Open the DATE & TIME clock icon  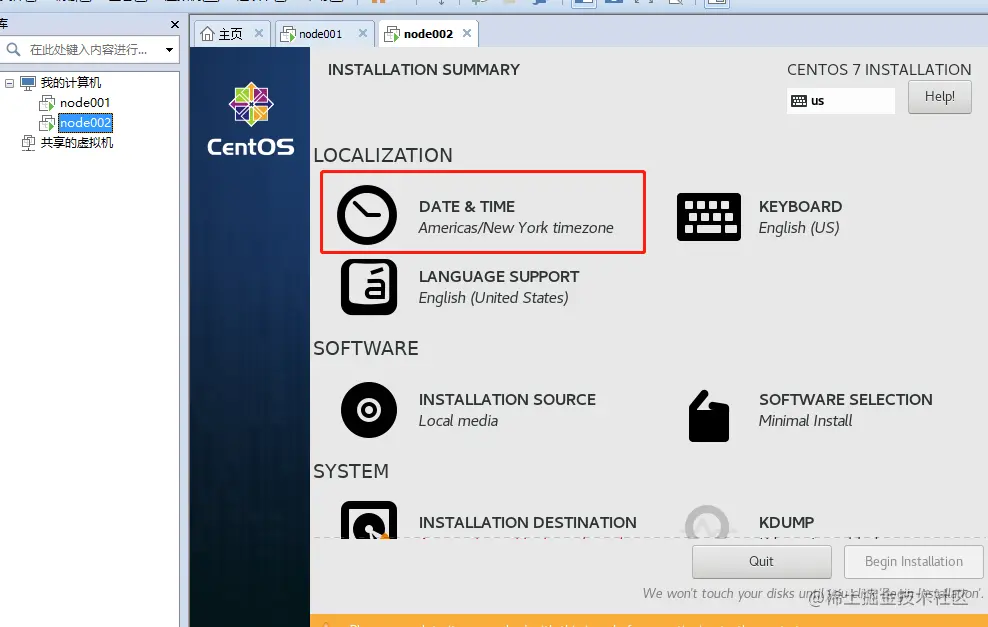[367, 215]
